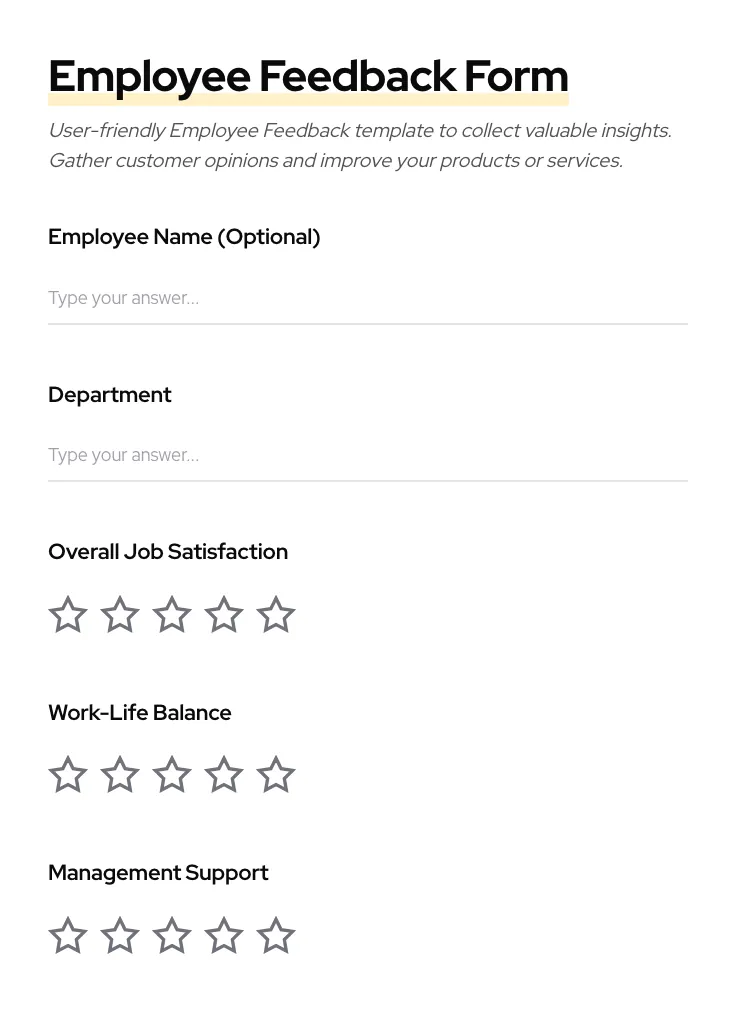Give Management Support 3 stars

(172, 935)
